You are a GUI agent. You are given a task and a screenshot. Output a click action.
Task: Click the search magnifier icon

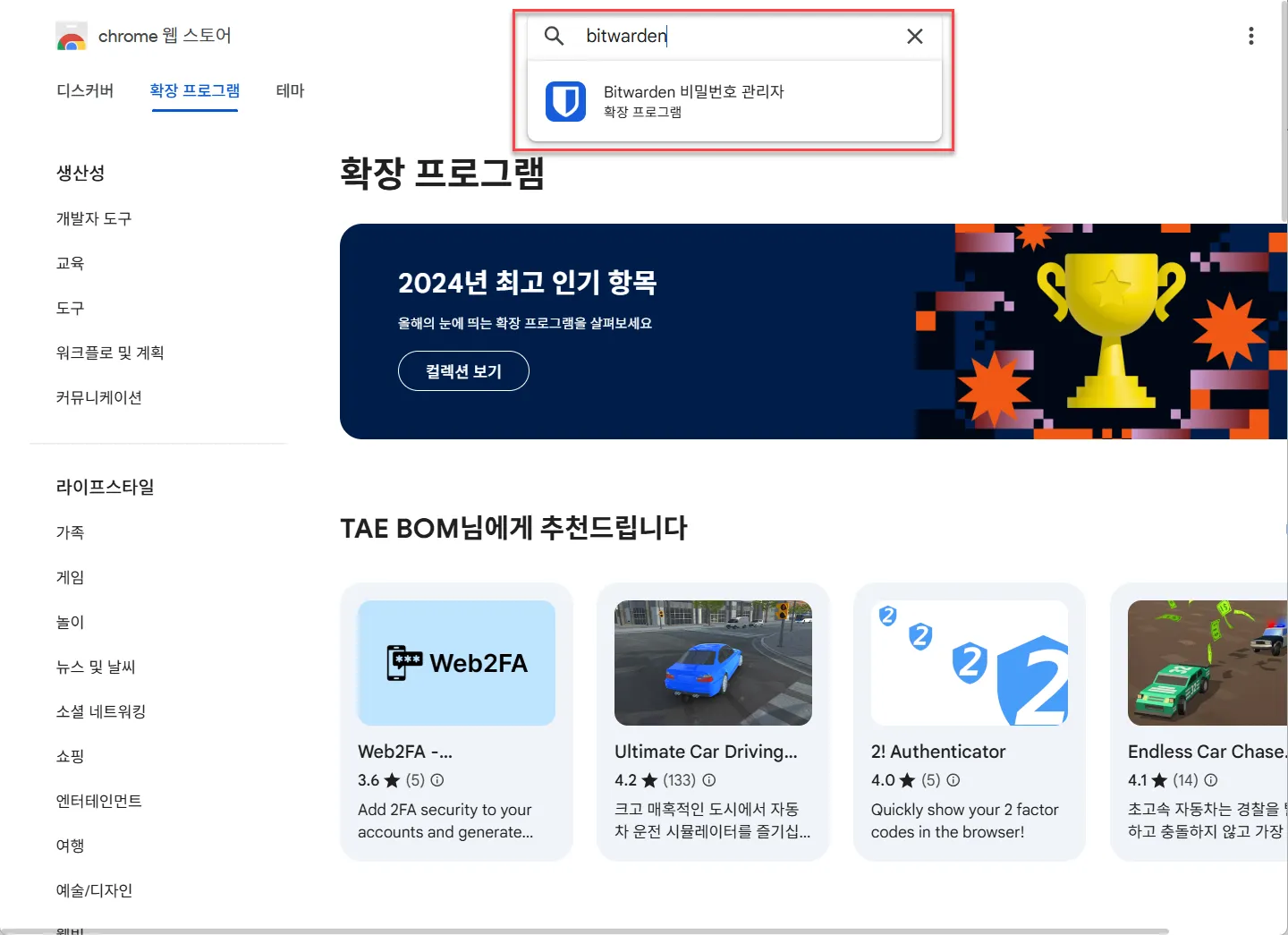[x=555, y=36]
